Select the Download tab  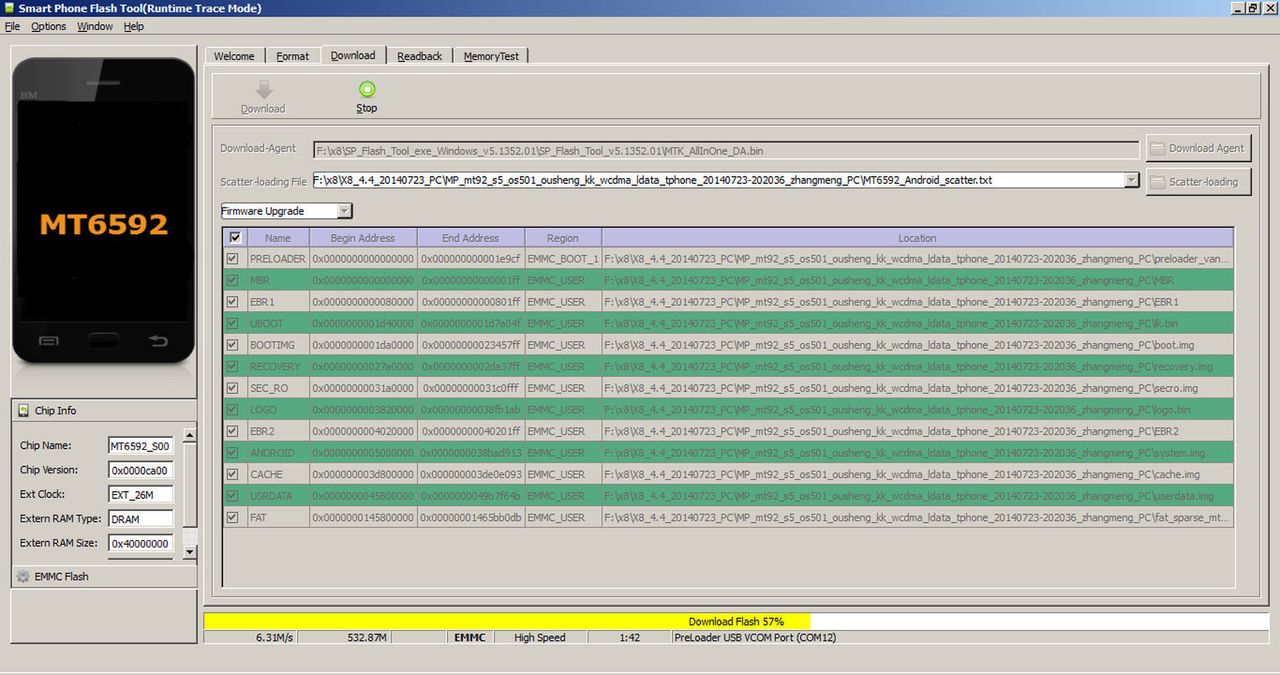tap(353, 55)
